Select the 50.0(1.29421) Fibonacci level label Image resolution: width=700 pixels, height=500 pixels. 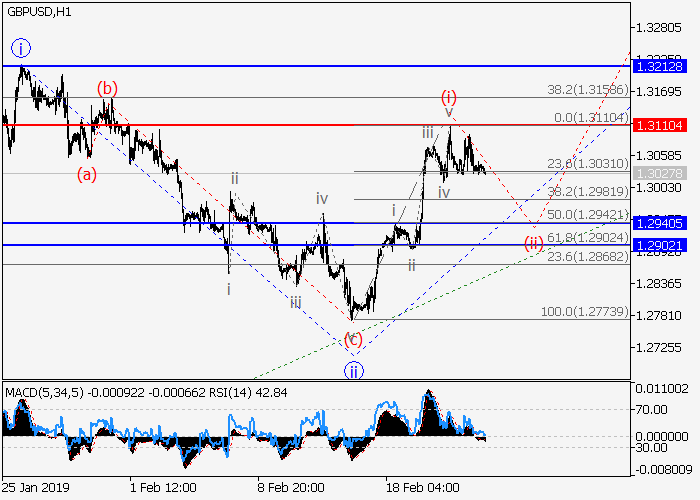coord(589,215)
